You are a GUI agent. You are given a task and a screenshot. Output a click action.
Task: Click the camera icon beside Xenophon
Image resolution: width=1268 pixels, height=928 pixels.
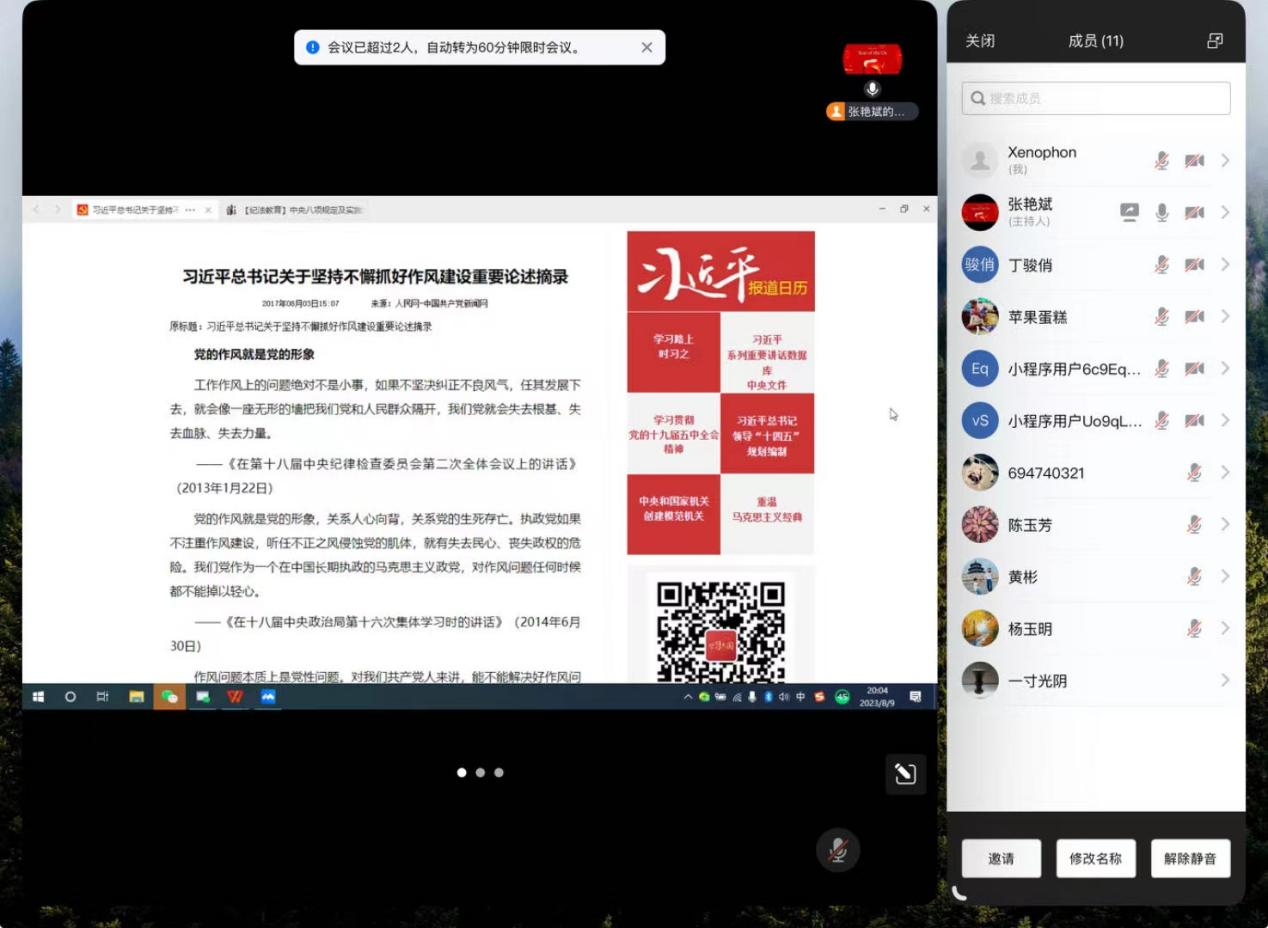pos(1194,161)
